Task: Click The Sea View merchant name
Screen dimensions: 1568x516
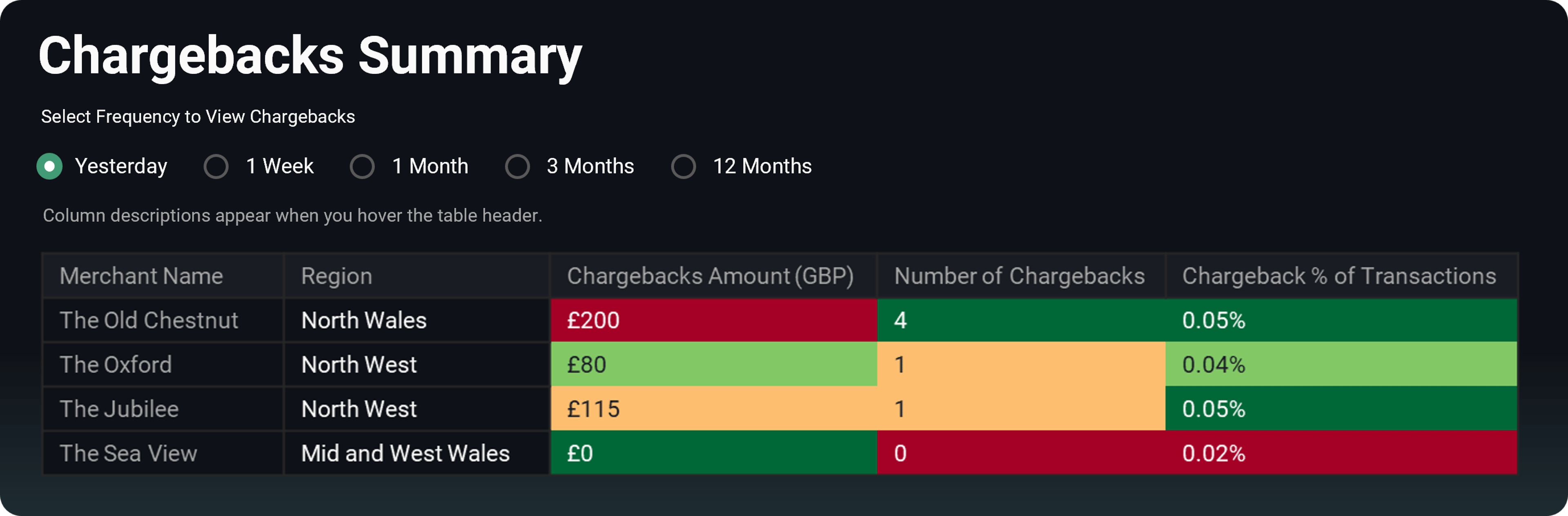Action: point(129,453)
